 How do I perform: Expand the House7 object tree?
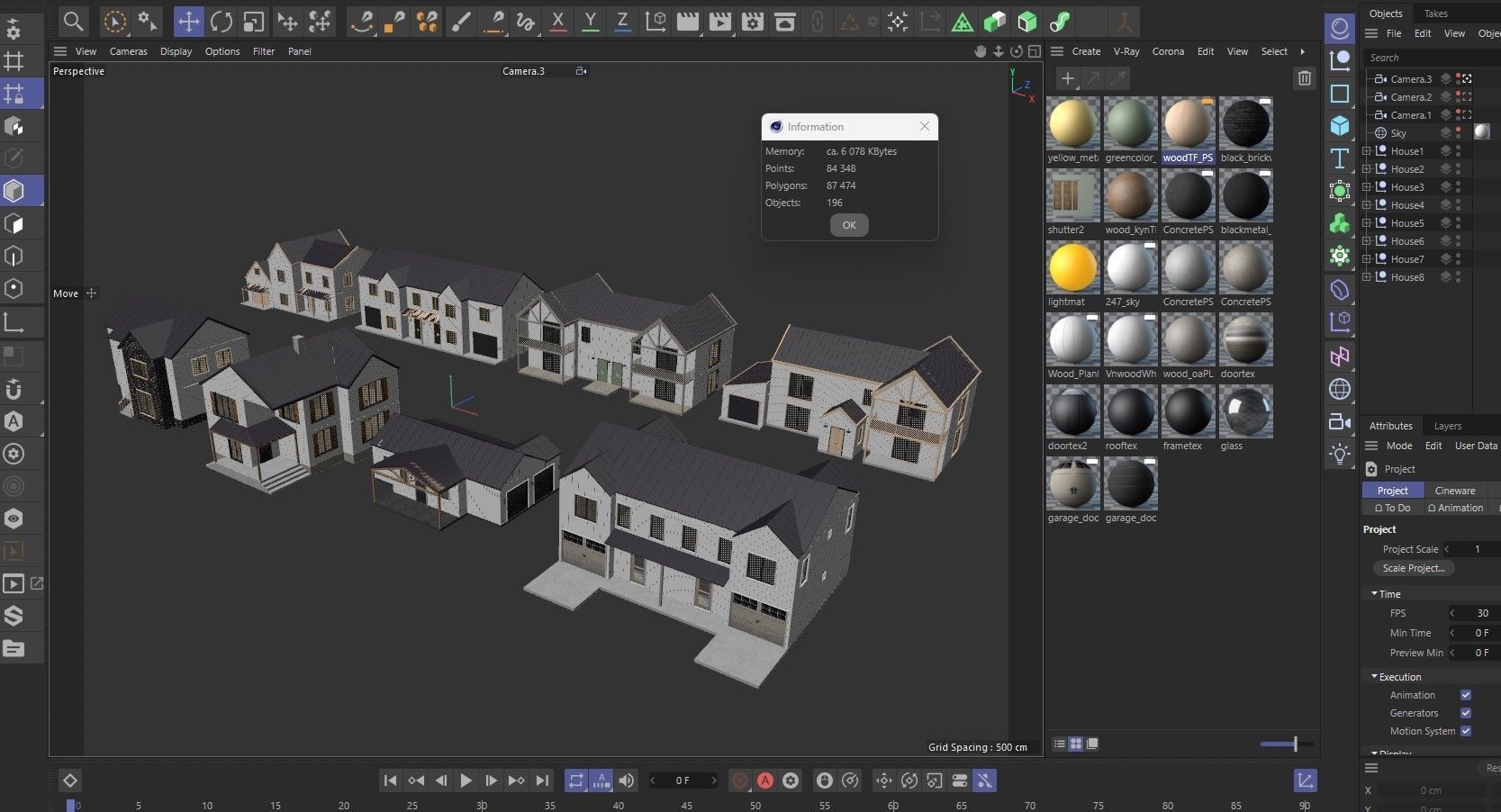(1366, 259)
